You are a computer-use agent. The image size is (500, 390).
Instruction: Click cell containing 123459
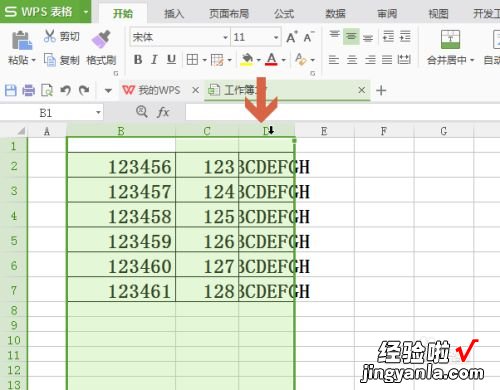[x=121, y=241]
